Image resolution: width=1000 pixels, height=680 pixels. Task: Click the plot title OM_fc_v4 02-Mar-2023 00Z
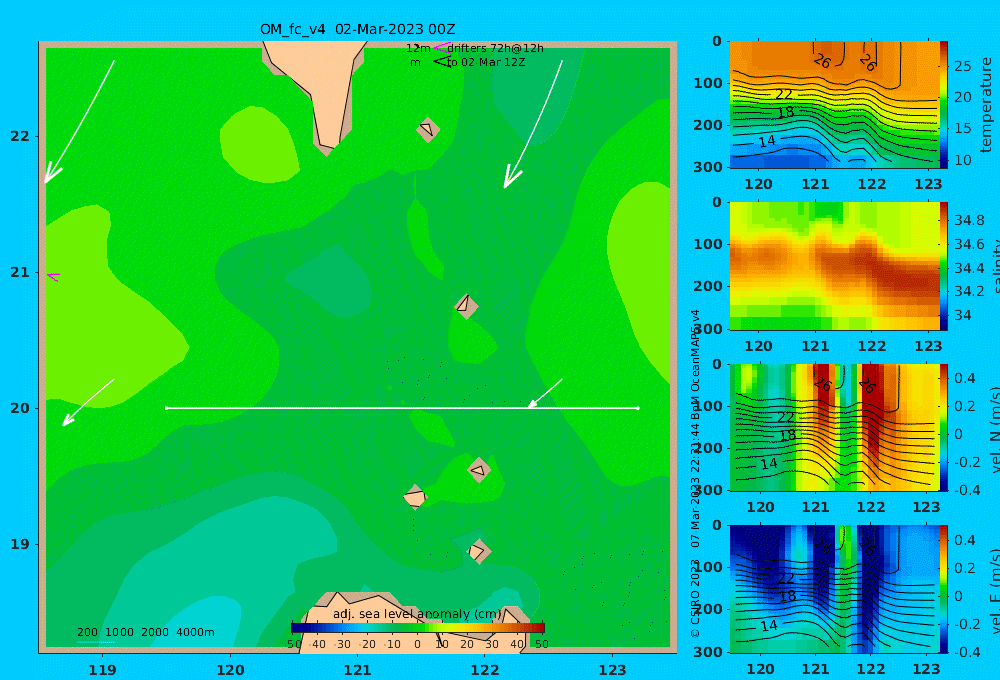[x=358, y=29]
